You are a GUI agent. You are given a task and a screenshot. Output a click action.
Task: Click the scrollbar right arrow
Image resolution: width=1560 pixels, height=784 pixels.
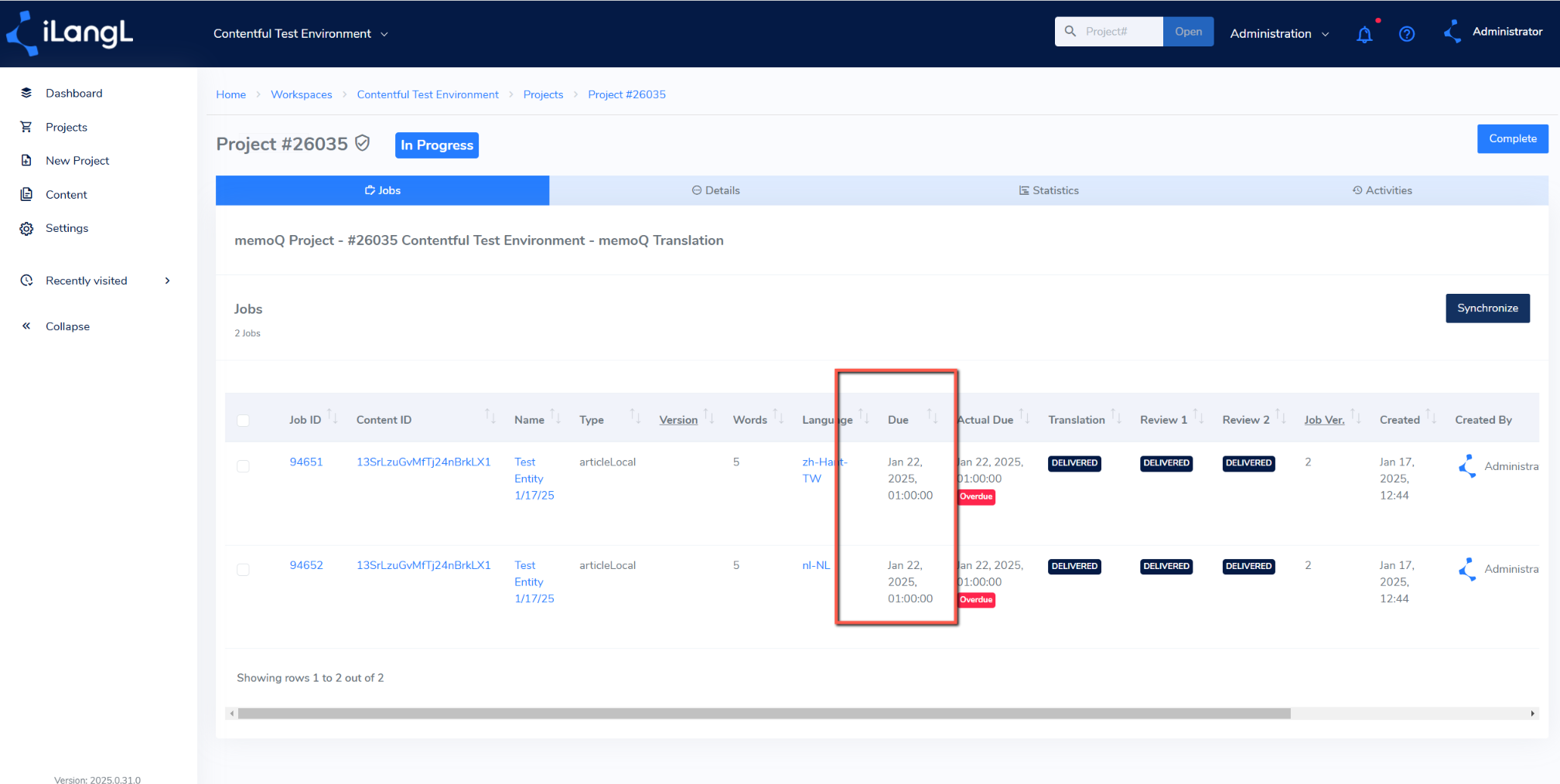(1532, 714)
